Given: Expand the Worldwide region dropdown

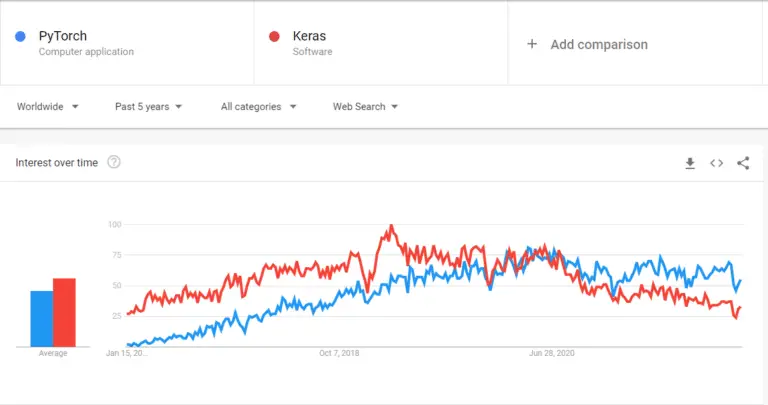Looking at the screenshot, I should (x=48, y=107).
